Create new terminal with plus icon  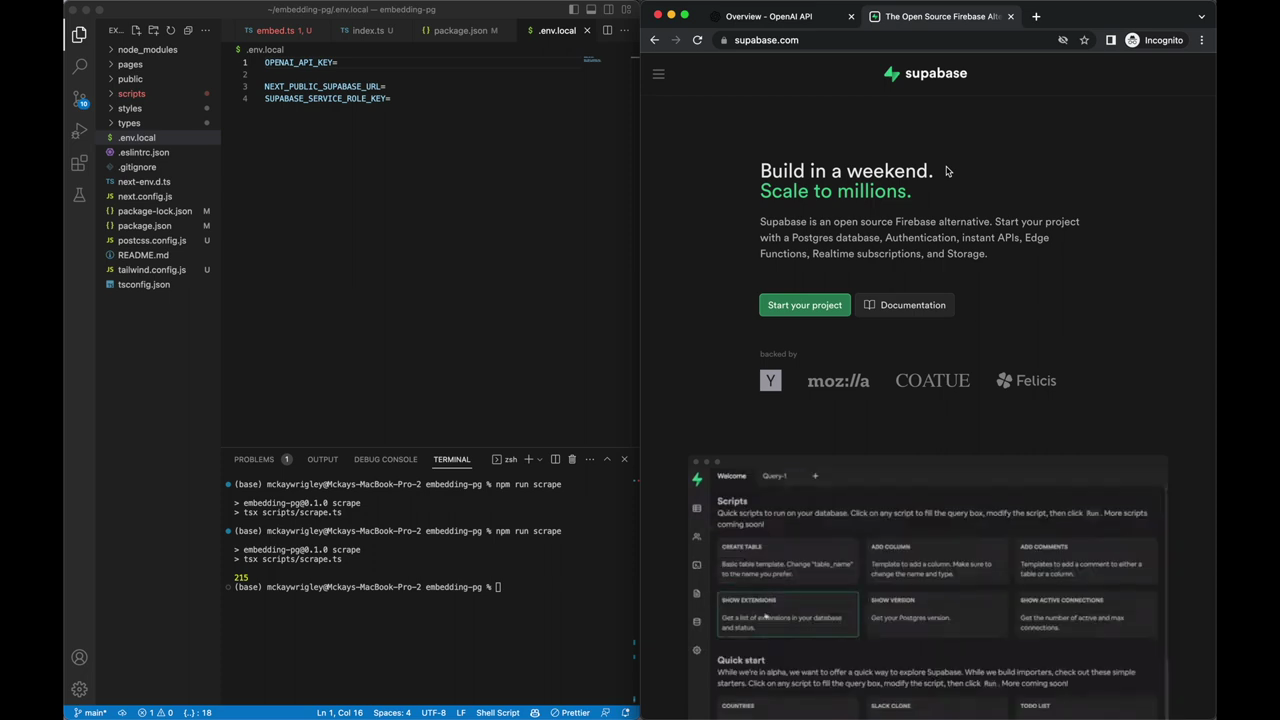pyautogui.click(x=528, y=459)
